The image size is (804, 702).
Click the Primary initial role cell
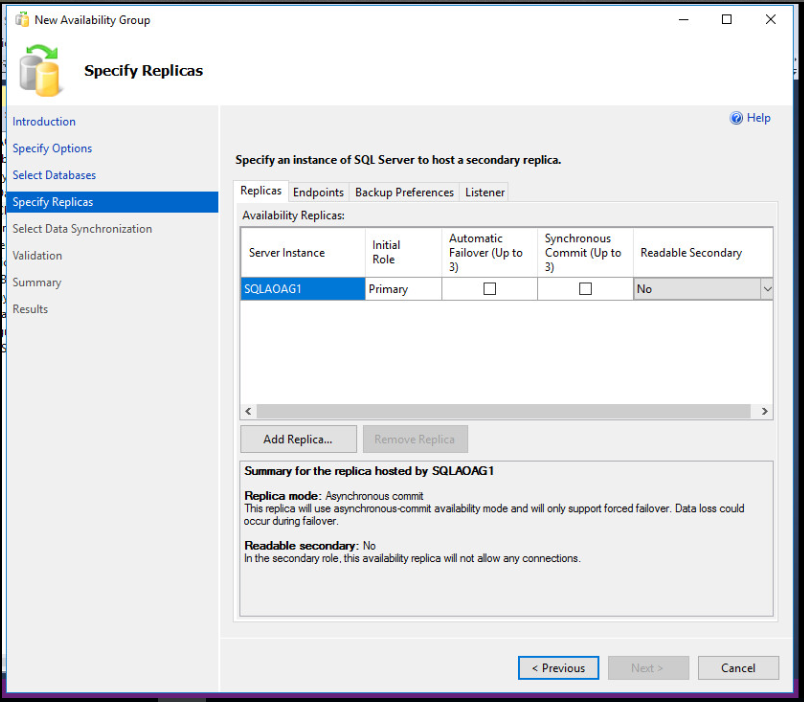pyautogui.click(x=403, y=289)
